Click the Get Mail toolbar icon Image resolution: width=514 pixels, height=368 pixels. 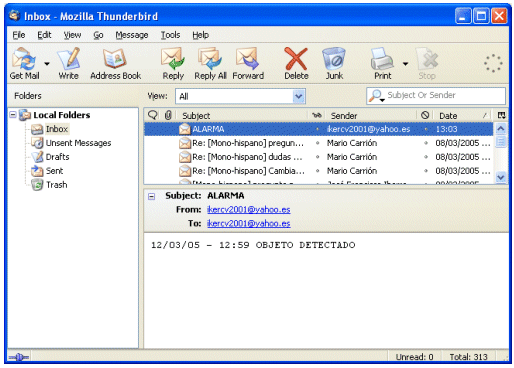coord(24,63)
